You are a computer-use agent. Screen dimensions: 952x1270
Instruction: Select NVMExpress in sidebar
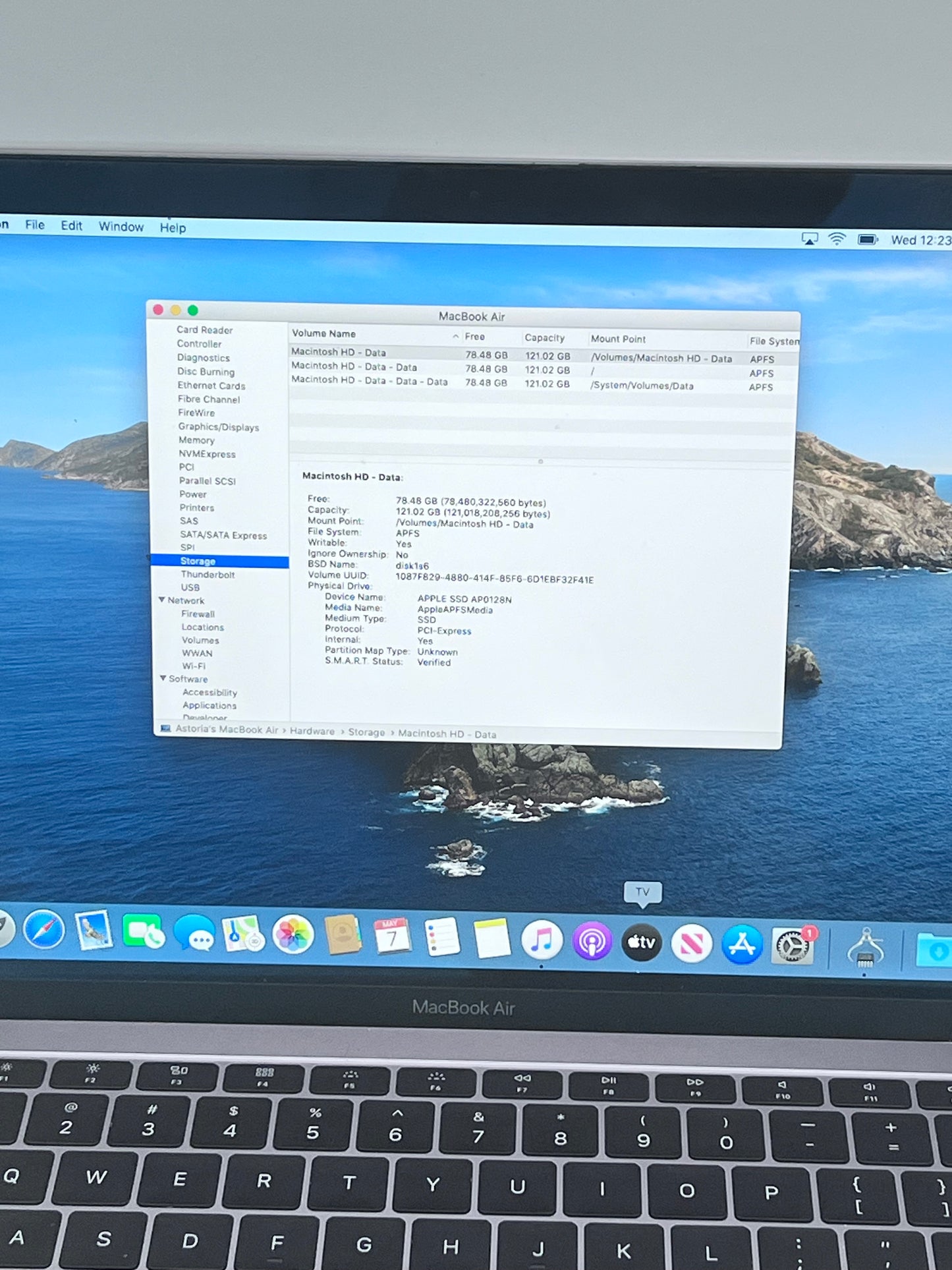pyautogui.click(x=207, y=453)
